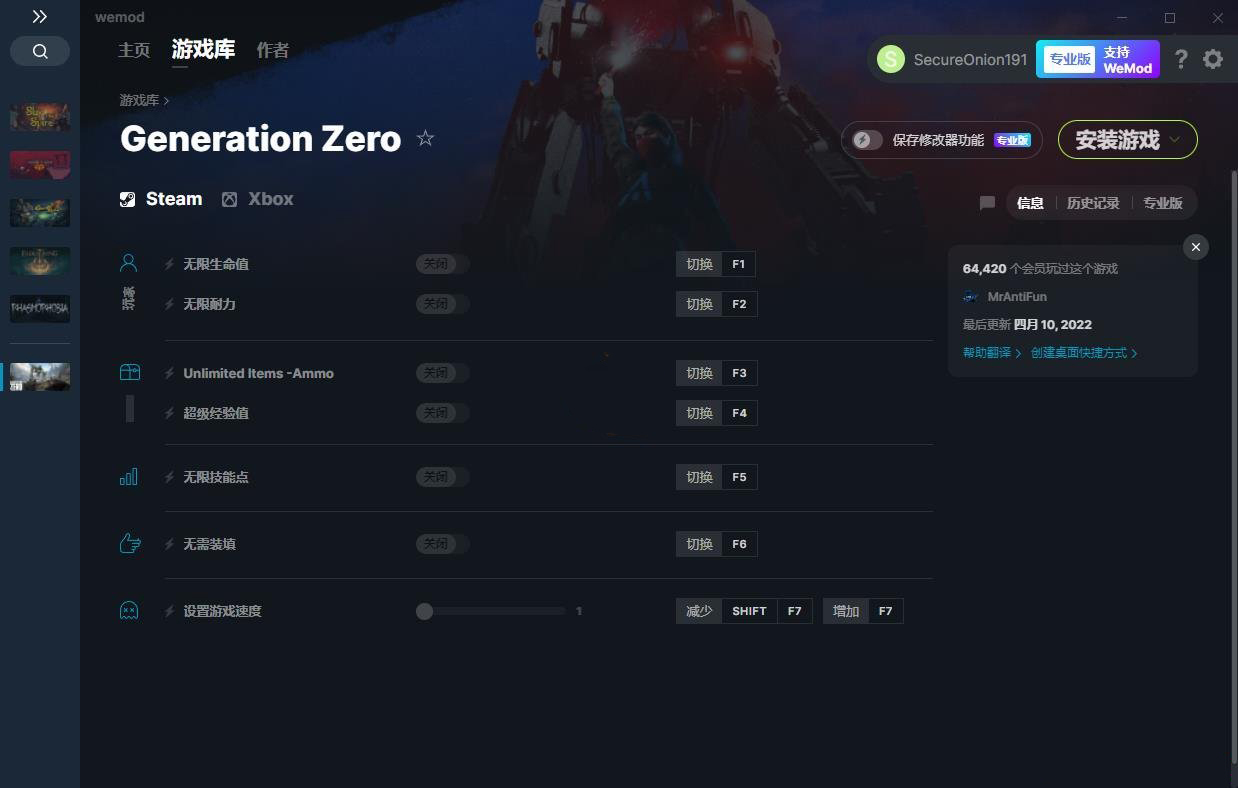Open Phasmophobia game thumbnail in sidebar
The image size is (1238, 788).
point(40,308)
